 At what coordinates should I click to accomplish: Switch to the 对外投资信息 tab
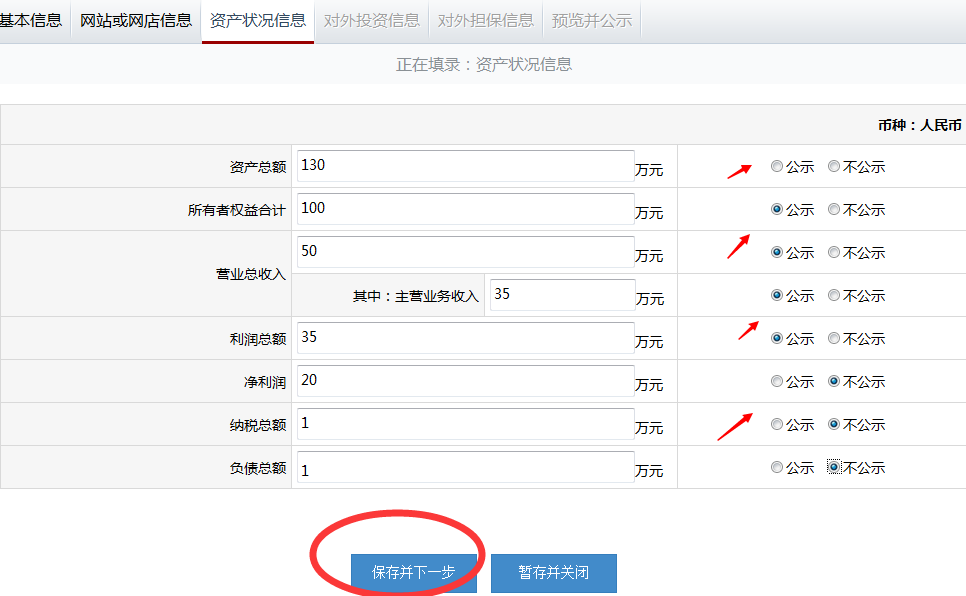click(371, 19)
